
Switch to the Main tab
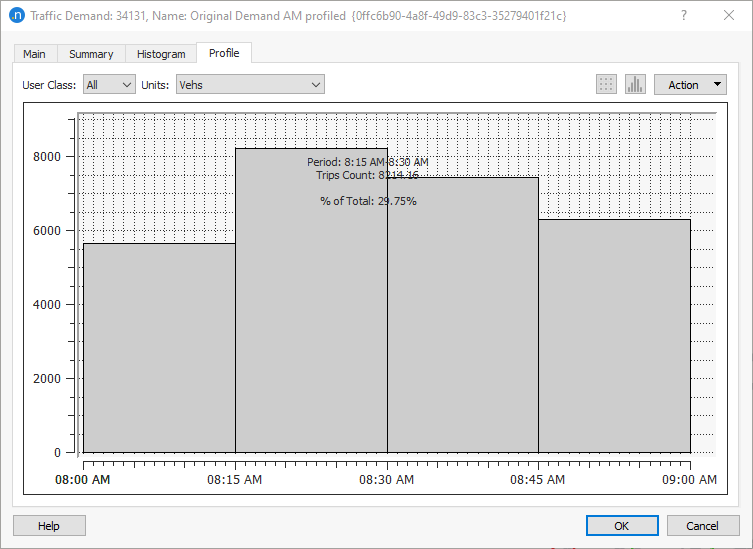35,54
